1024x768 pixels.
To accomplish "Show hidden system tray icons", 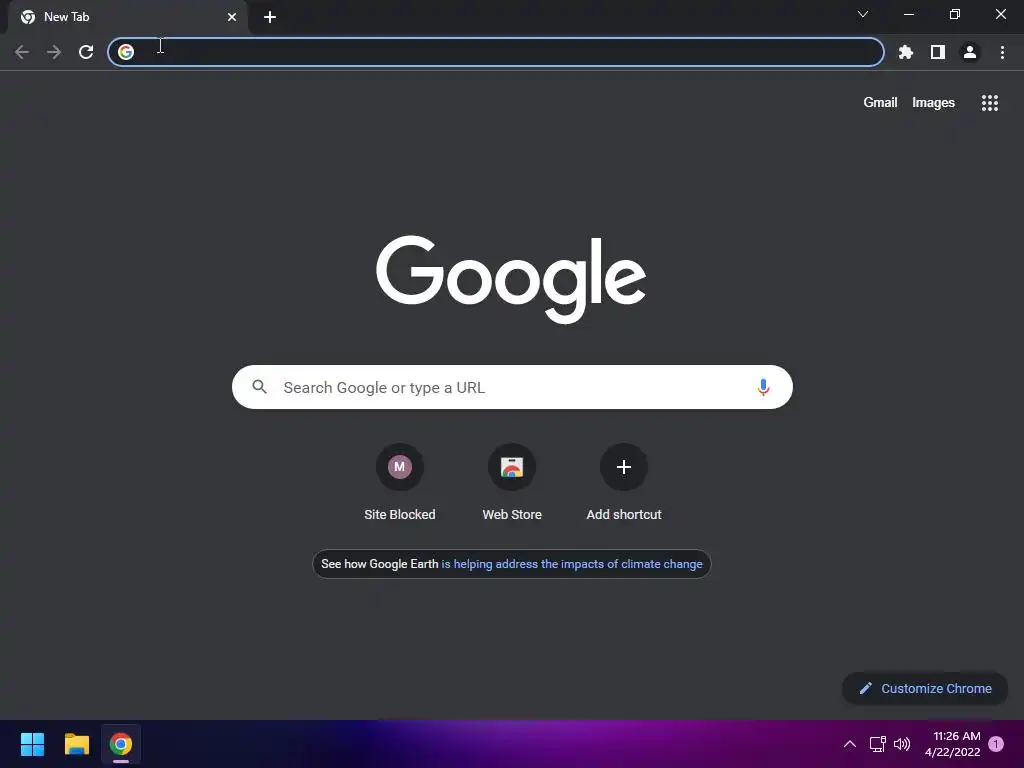I will [x=850, y=744].
